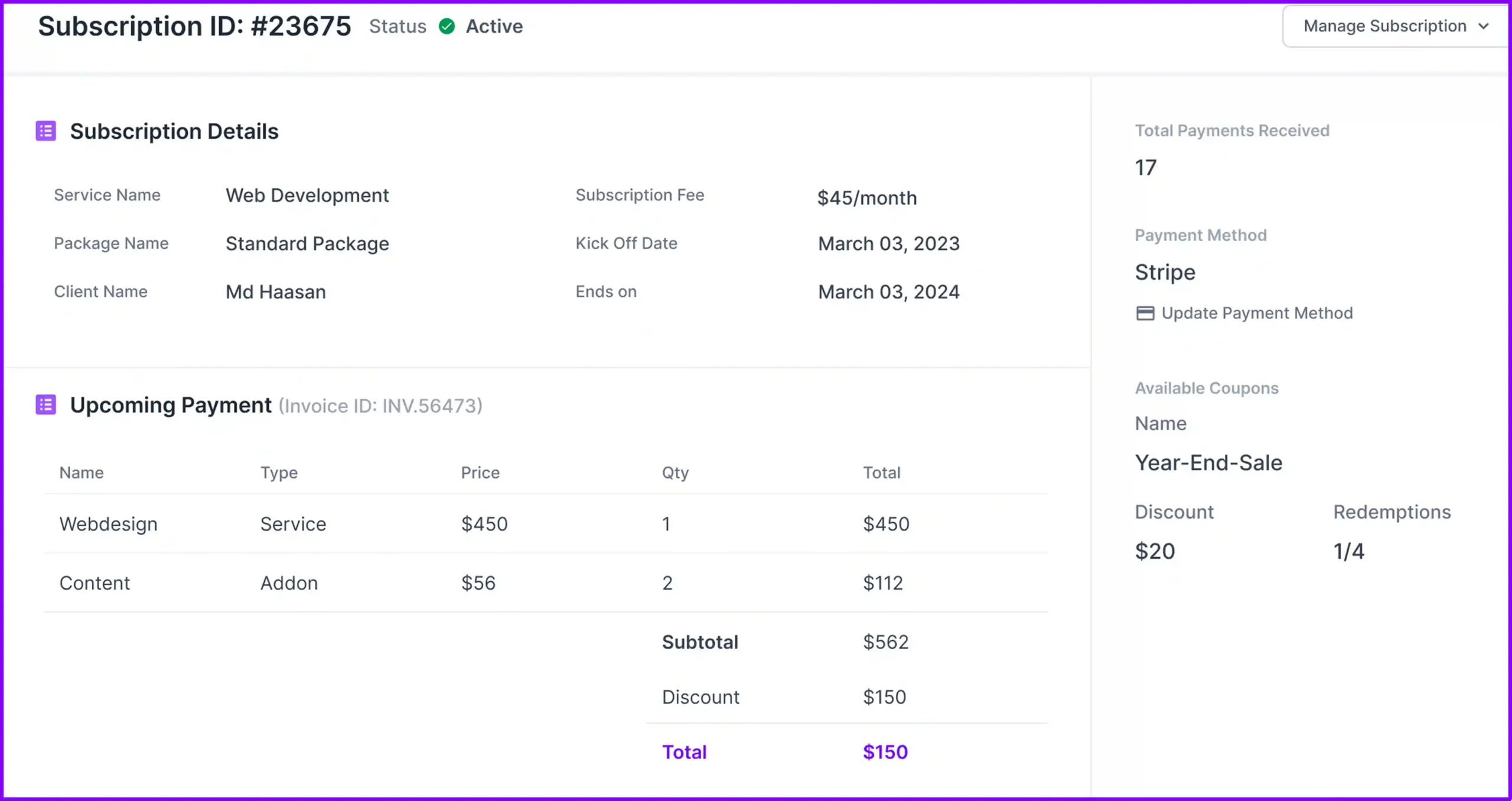This screenshot has width=1512, height=801.
Task: Select the Stripe payment method label
Action: 1165,272
